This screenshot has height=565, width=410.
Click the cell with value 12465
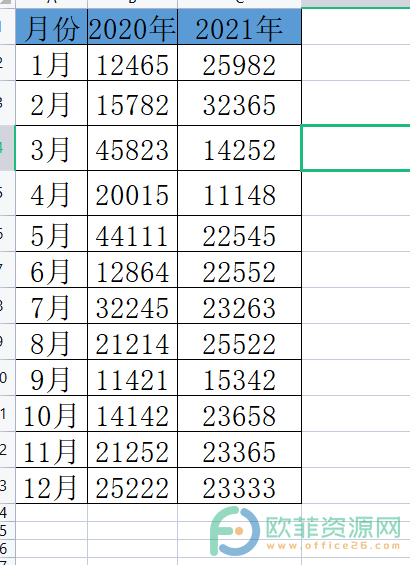coord(133,63)
